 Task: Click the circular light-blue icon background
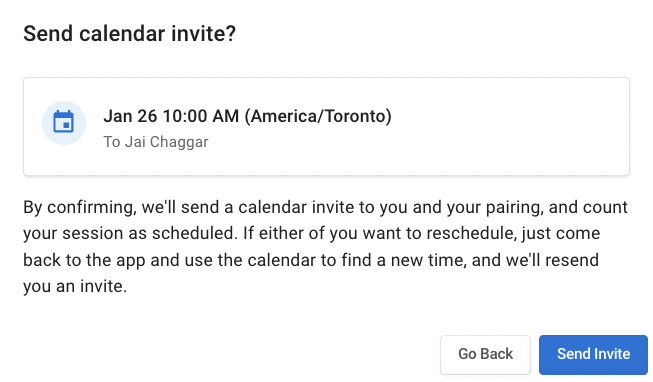(64, 123)
